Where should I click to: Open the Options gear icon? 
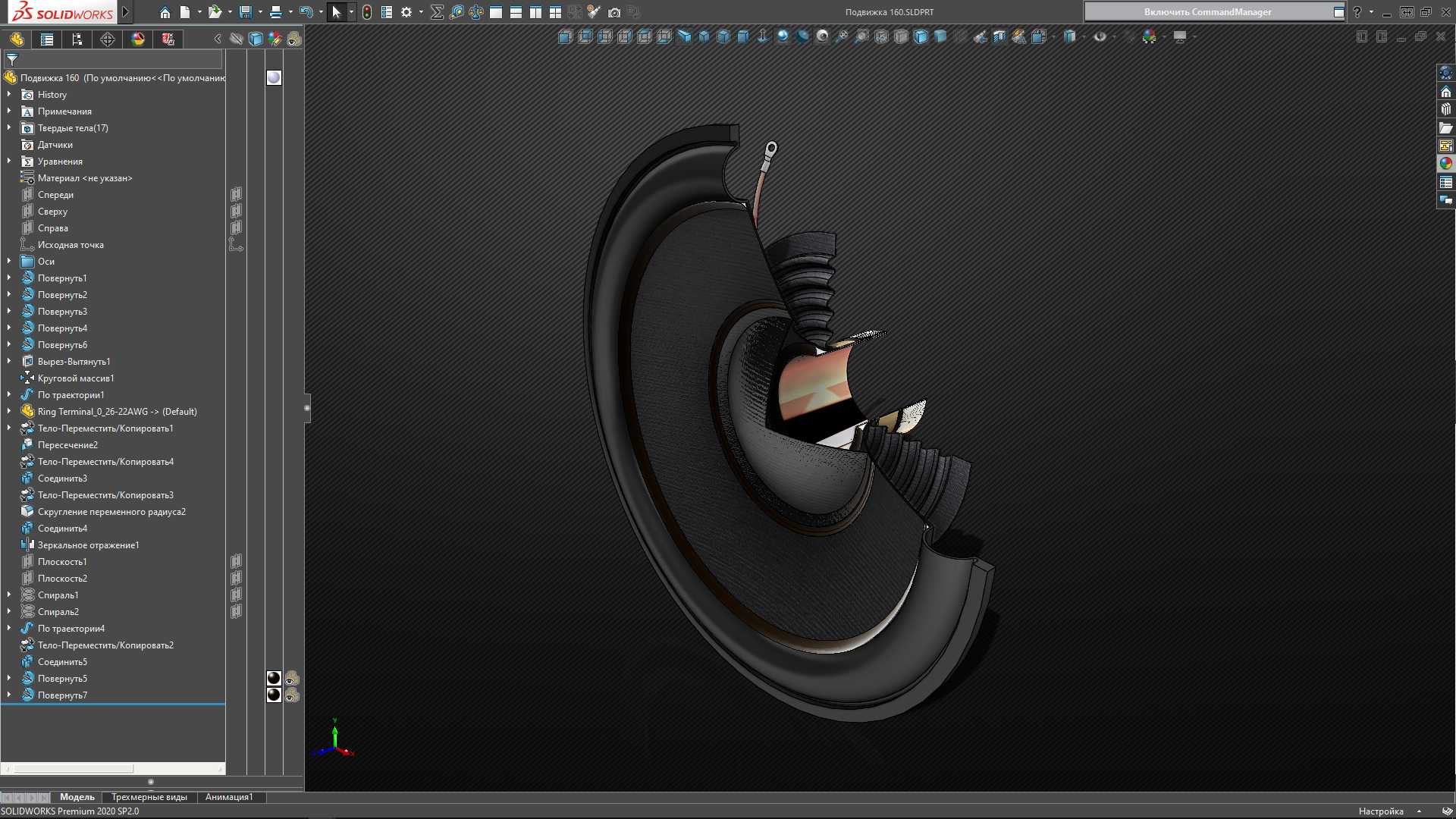tap(406, 12)
